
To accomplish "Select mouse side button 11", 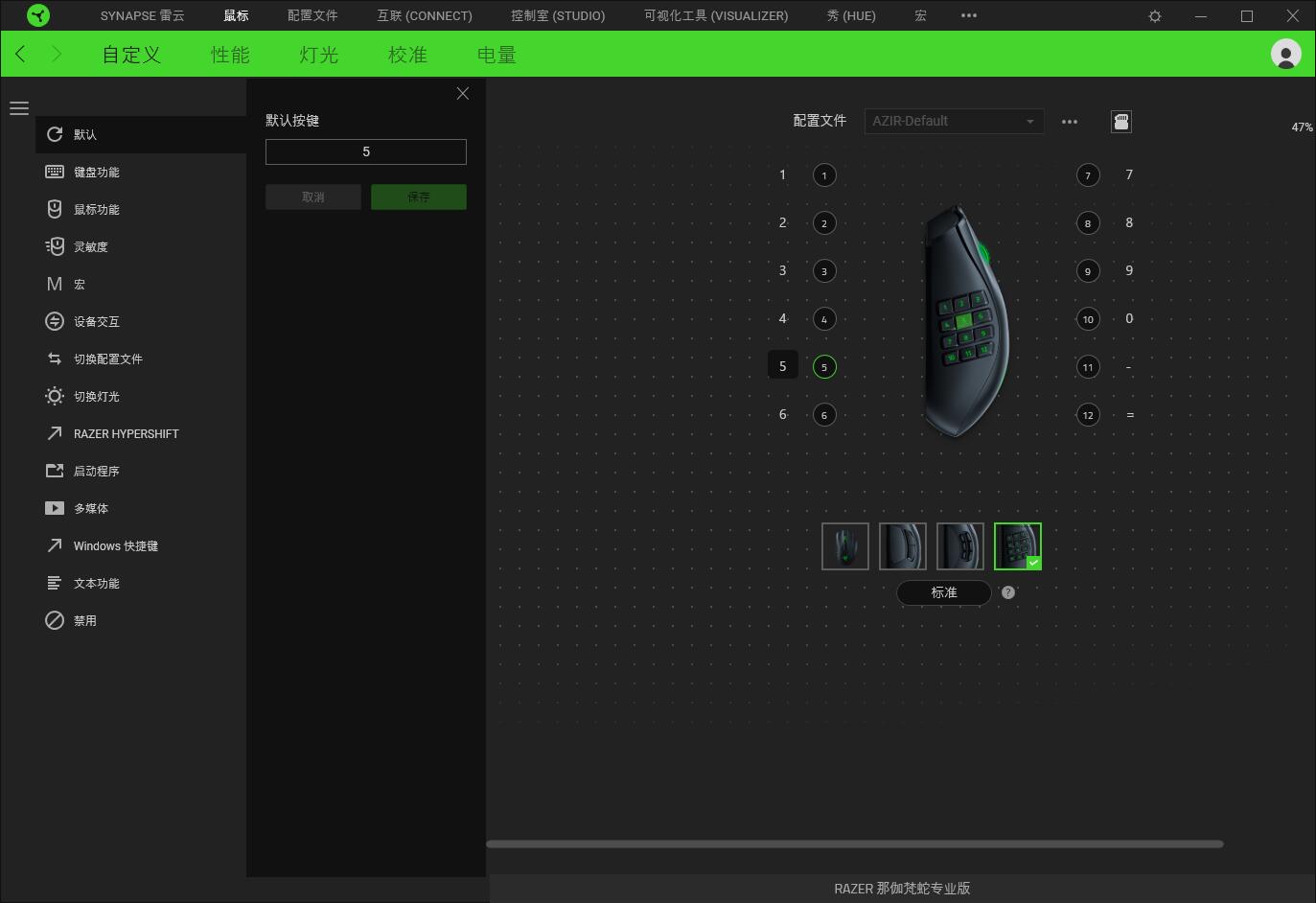I will [1088, 367].
